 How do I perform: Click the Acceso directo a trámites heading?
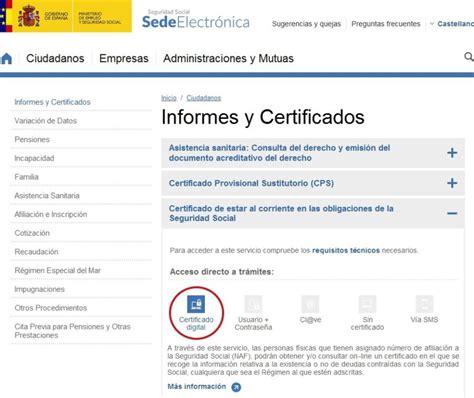point(222,272)
